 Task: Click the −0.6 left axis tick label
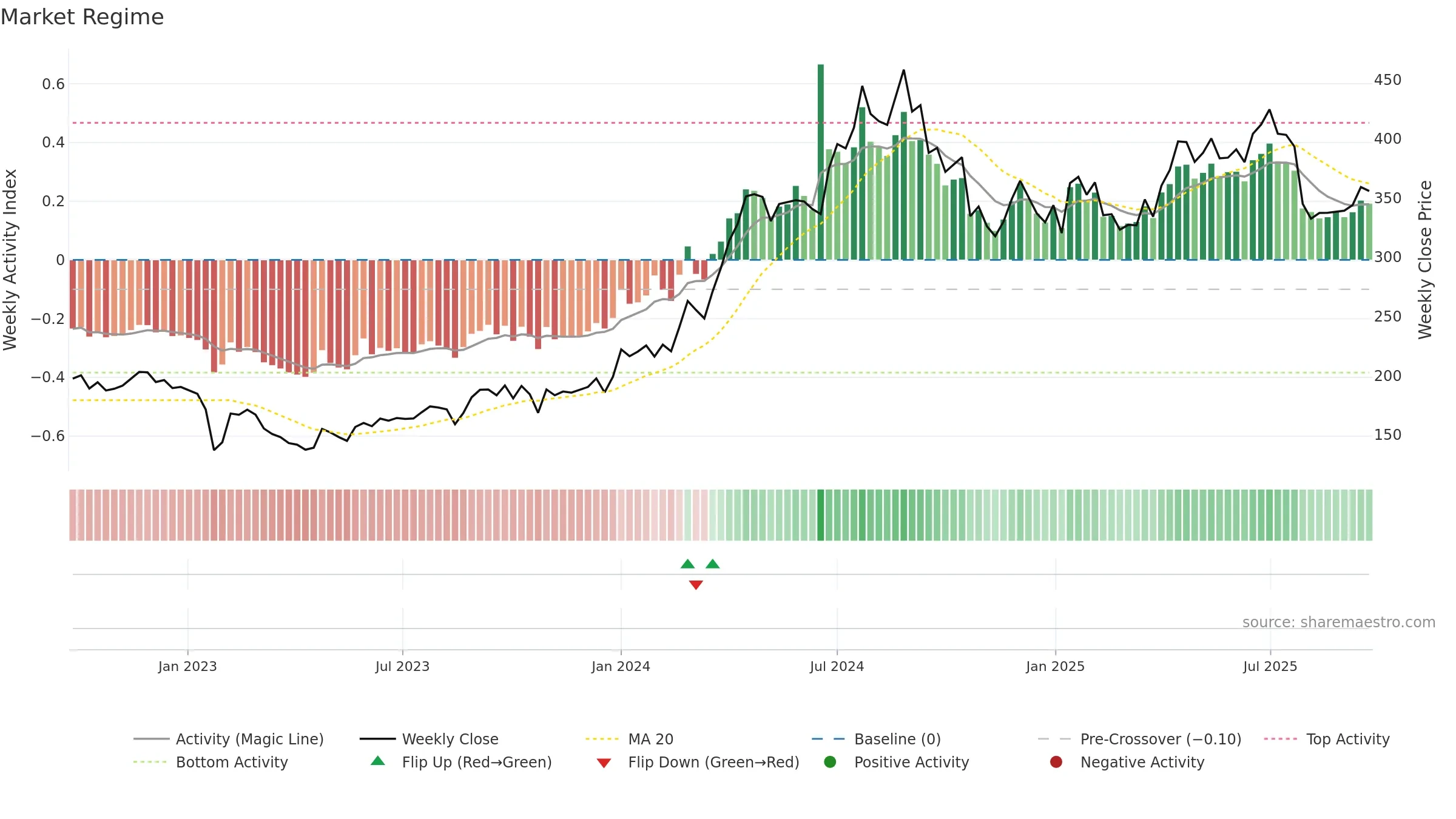48,436
